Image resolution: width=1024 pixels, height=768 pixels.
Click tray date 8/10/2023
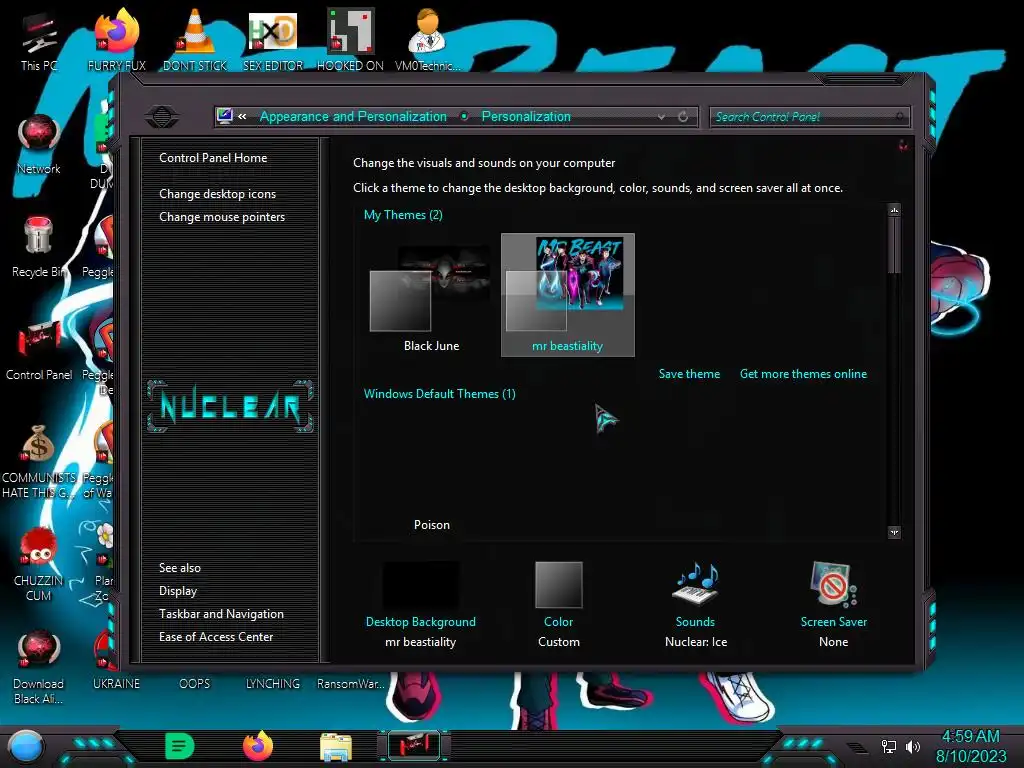[971, 756]
